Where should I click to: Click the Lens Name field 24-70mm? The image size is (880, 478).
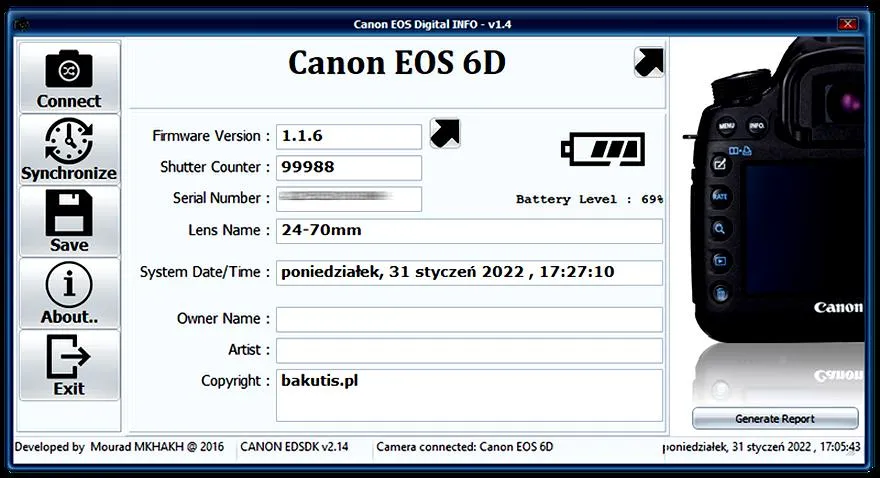[x=469, y=231]
